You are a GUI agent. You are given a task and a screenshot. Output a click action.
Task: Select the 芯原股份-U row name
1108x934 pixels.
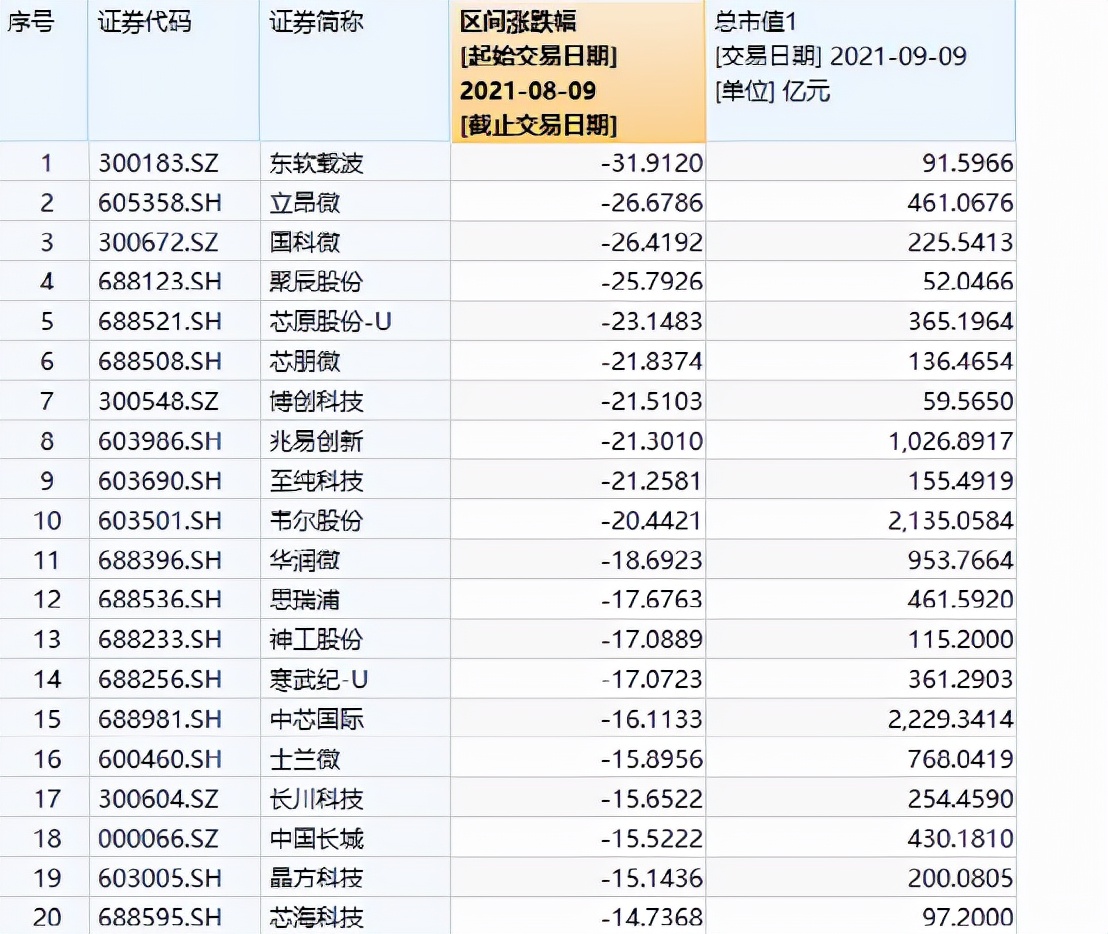(329, 322)
